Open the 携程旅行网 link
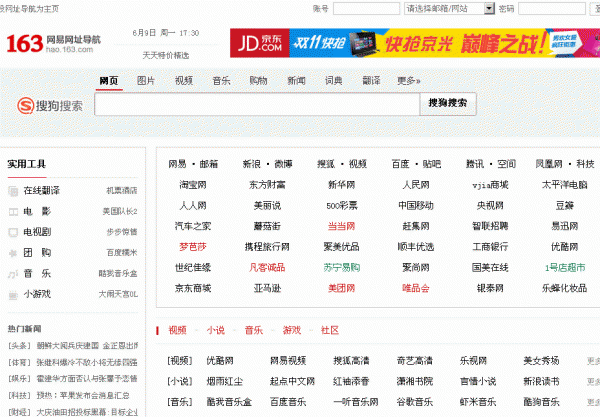The width and height of the screenshot is (600, 417). tap(267, 247)
